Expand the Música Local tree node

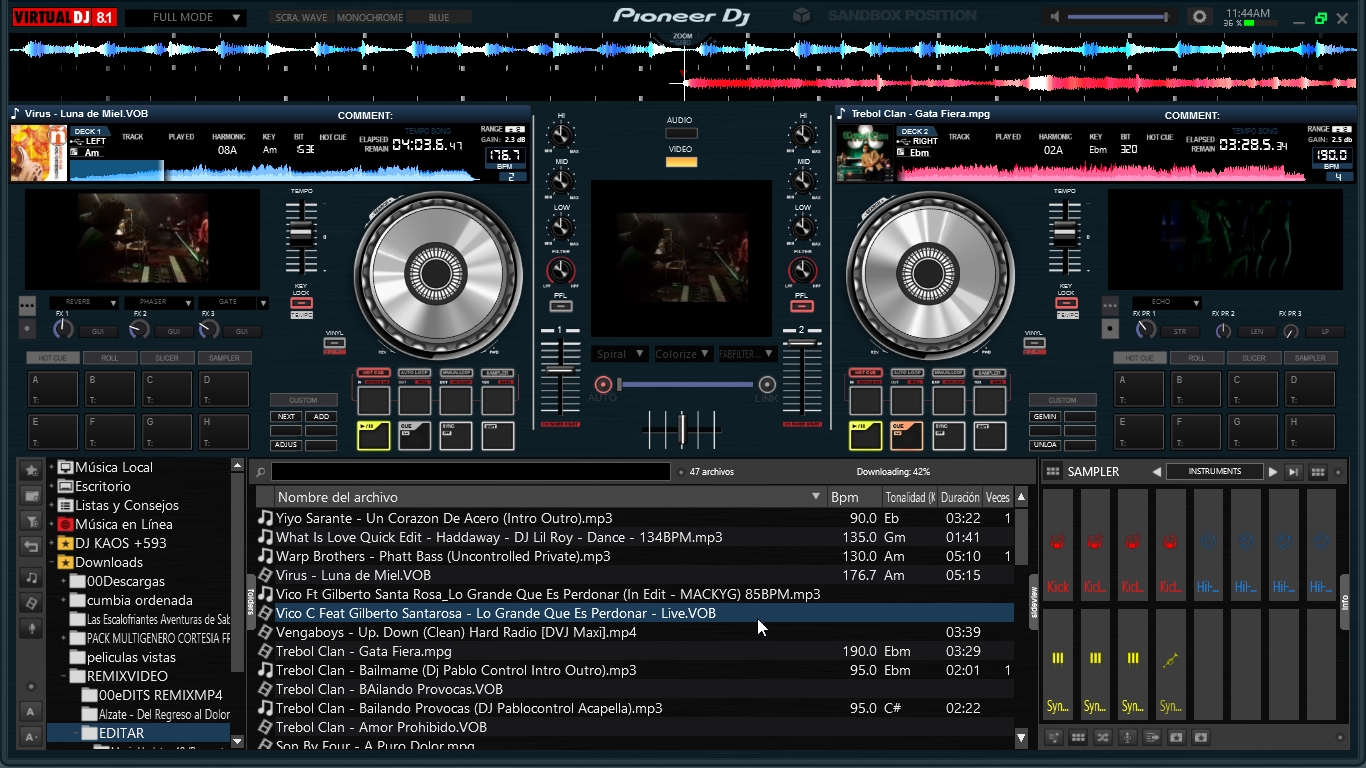pos(53,467)
